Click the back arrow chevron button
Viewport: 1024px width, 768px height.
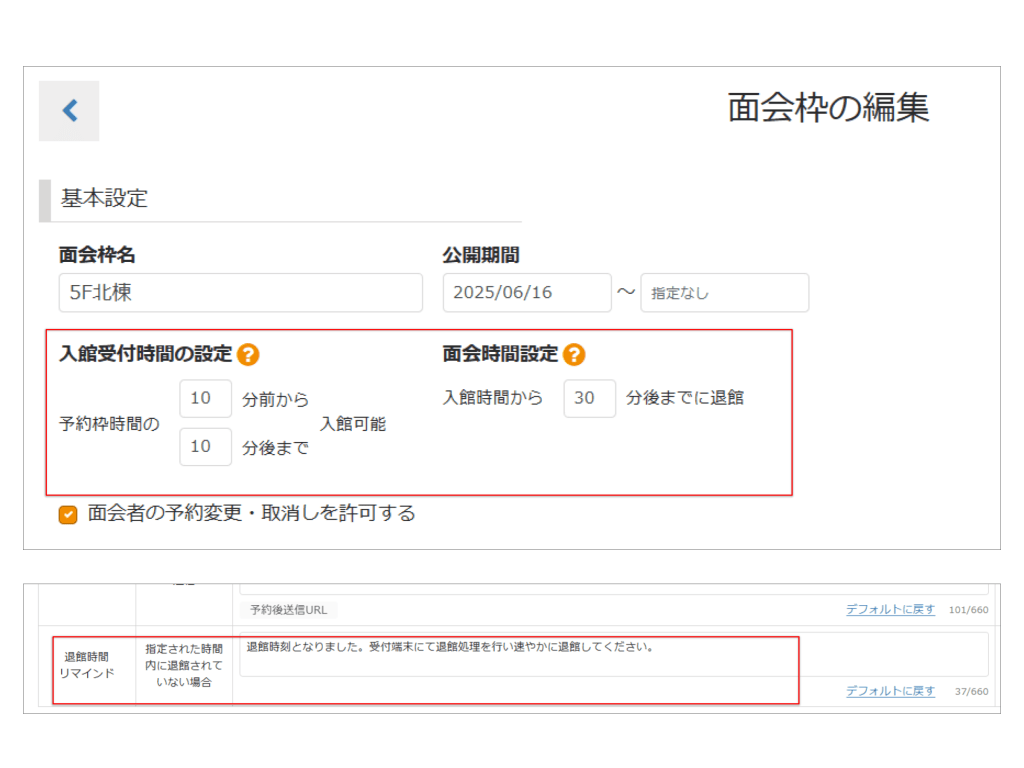click(x=69, y=110)
